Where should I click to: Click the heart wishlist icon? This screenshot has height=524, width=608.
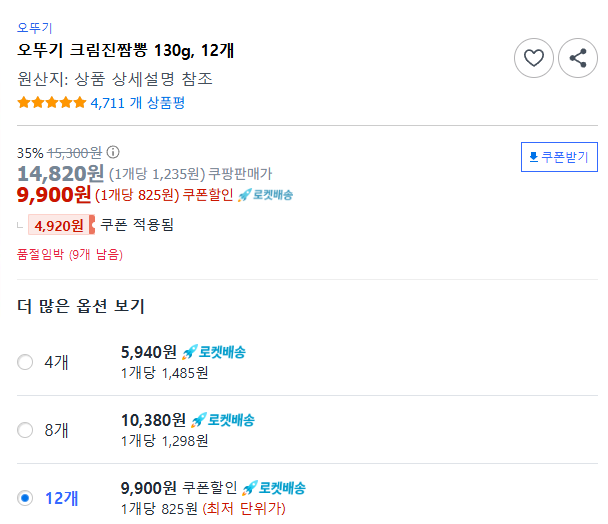click(x=534, y=58)
